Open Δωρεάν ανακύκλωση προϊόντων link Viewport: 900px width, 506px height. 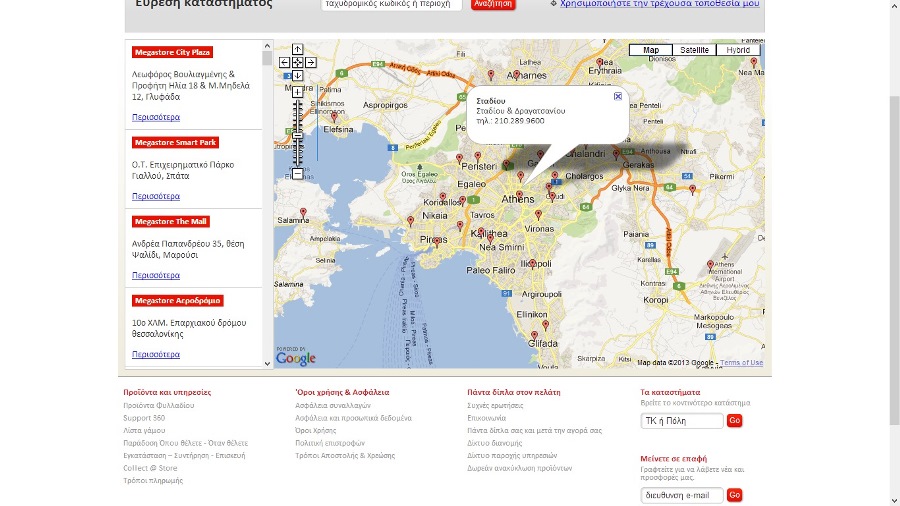coord(519,468)
